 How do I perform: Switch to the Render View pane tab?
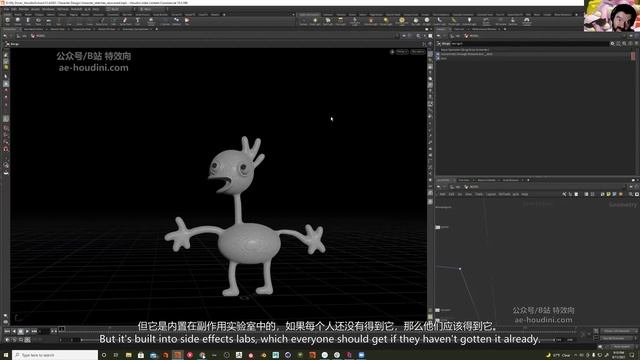pyautogui.click(x=57, y=29)
